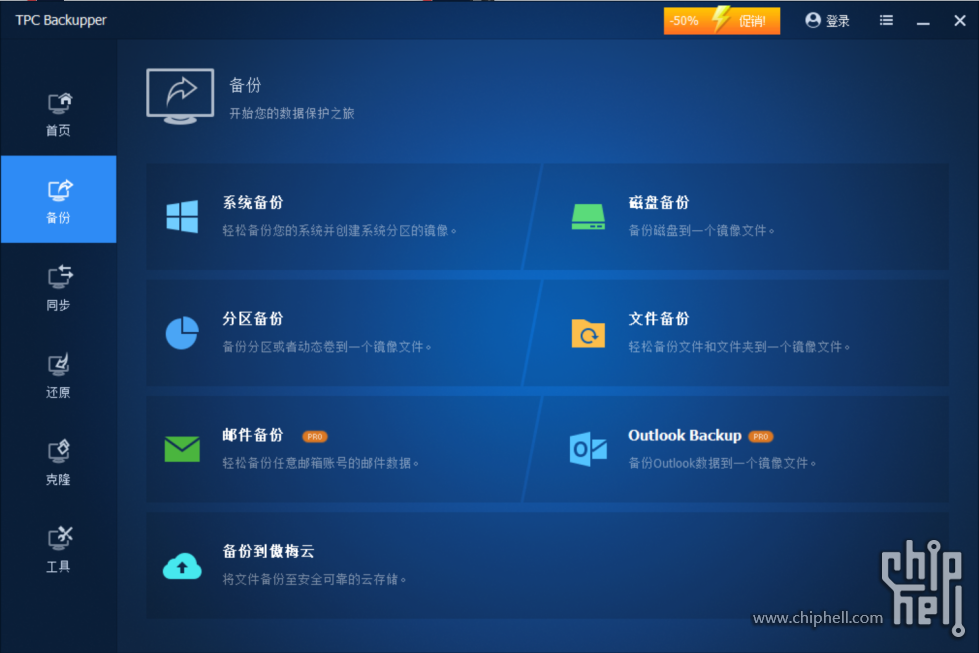
Task: Choose 邮件备份 email backup title
Action: (x=253, y=435)
